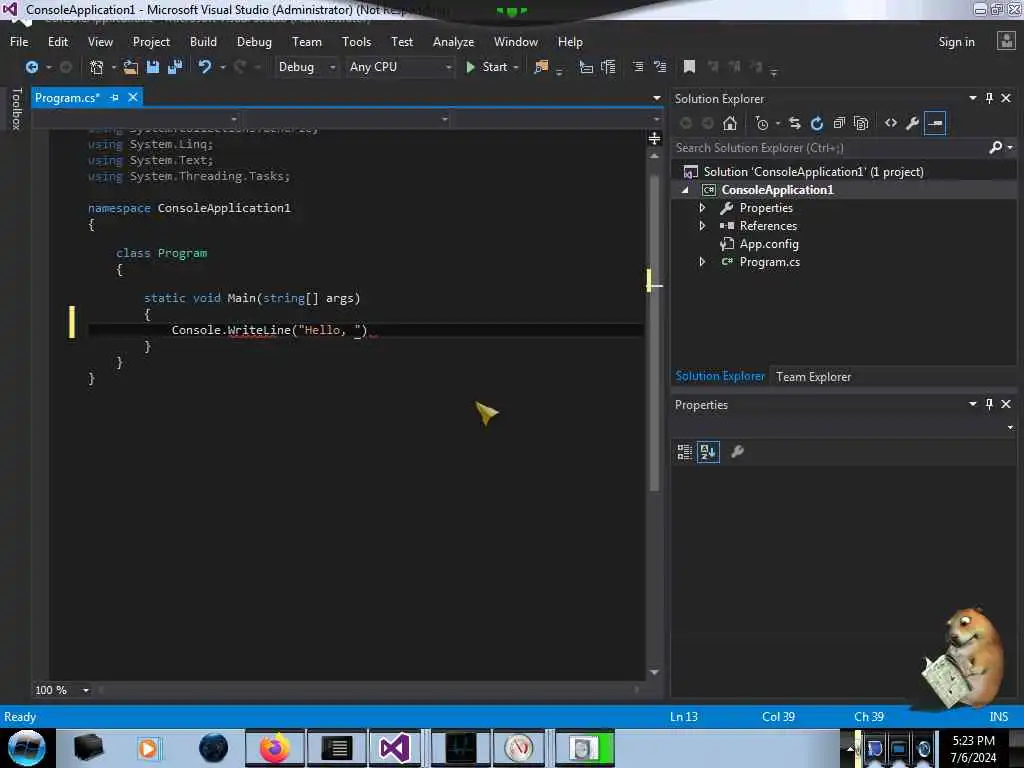Open Properties via Solution Explorer wrench icon

click(913, 123)
